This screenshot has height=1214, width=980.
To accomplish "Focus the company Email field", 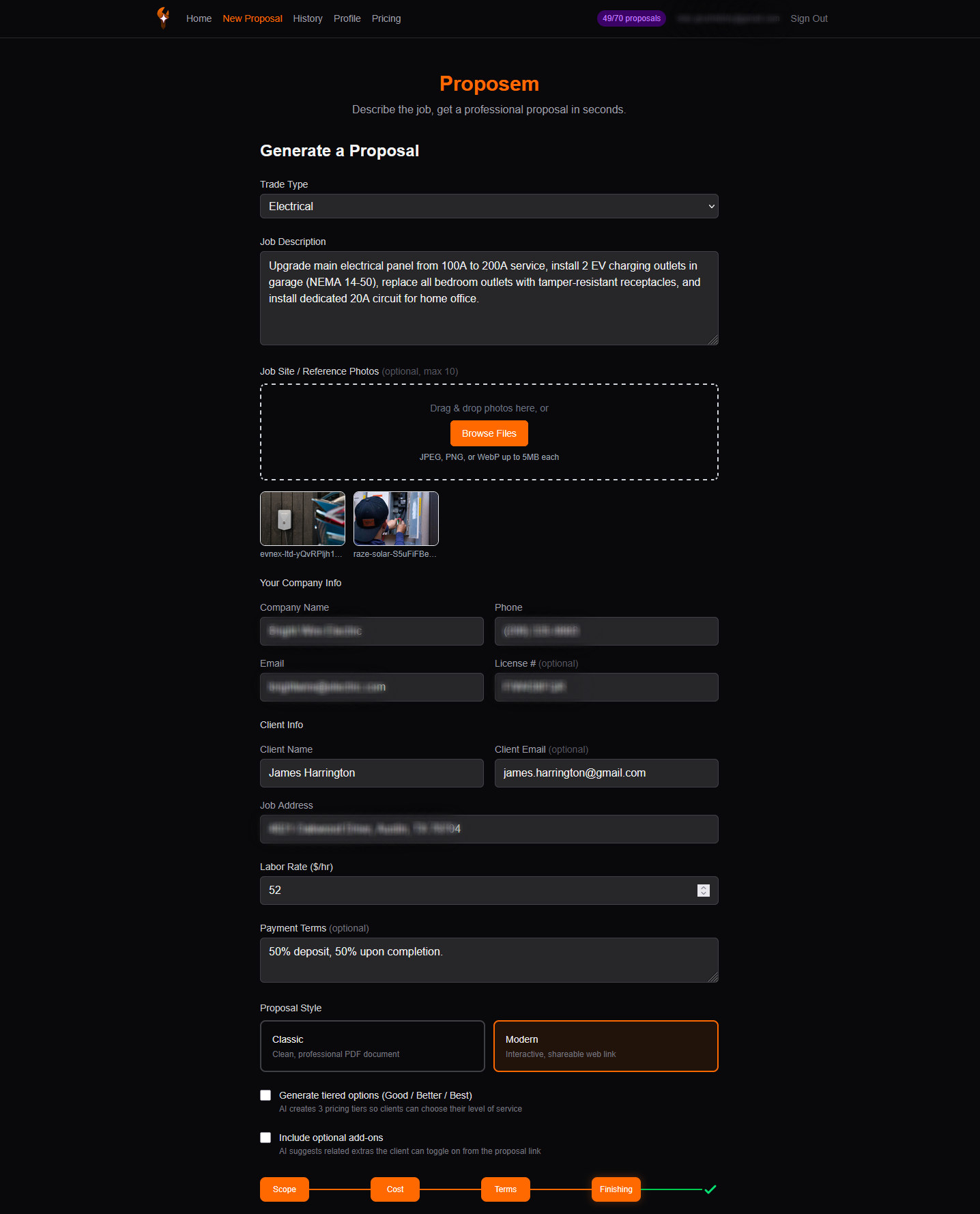I will (372, 687).
